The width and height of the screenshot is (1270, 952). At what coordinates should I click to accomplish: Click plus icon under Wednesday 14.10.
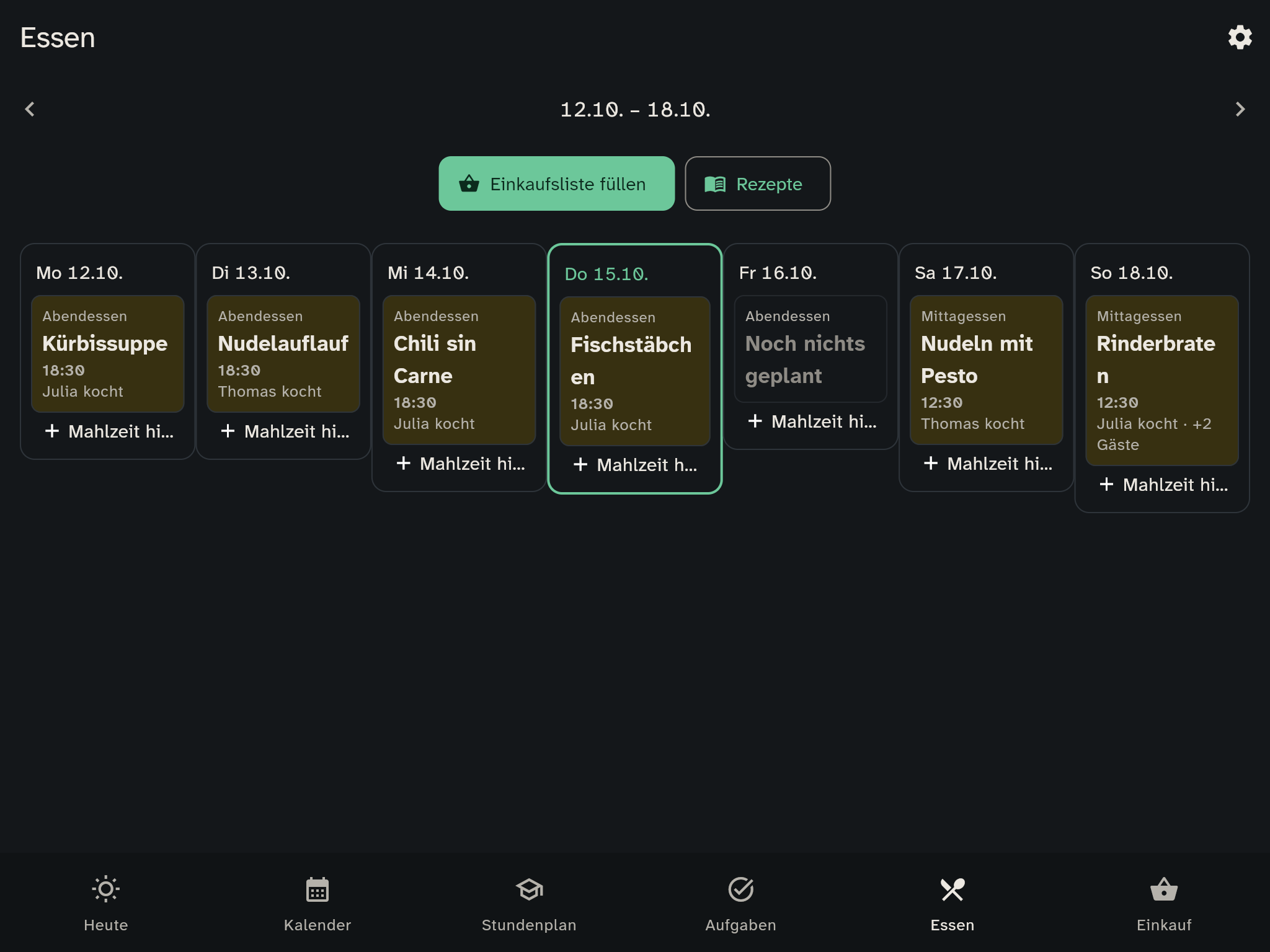click(404, 463)
